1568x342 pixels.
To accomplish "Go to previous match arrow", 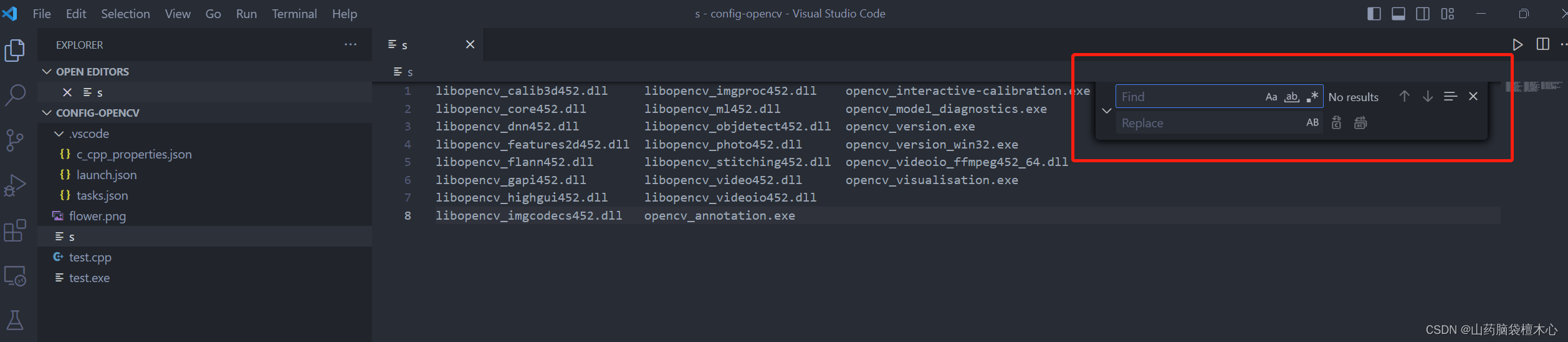I will pos(1403,97).
